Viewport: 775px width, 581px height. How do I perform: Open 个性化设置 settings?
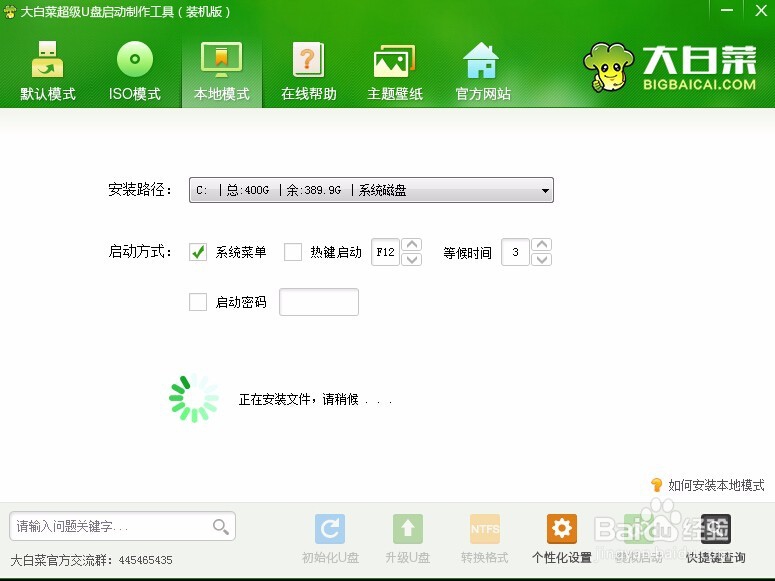point(561,538)
